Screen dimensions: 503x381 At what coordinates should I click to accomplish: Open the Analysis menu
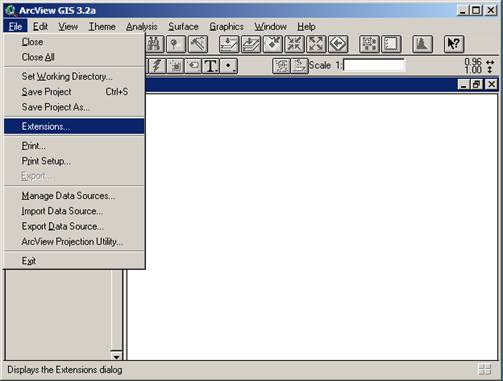(142, 27)
